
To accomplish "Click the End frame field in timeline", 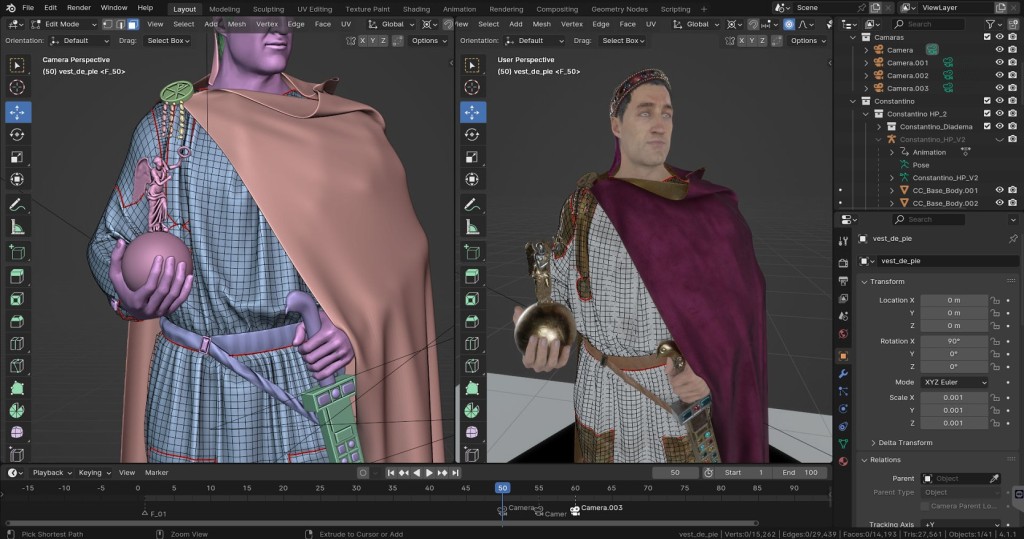I will tap(800, 472).
